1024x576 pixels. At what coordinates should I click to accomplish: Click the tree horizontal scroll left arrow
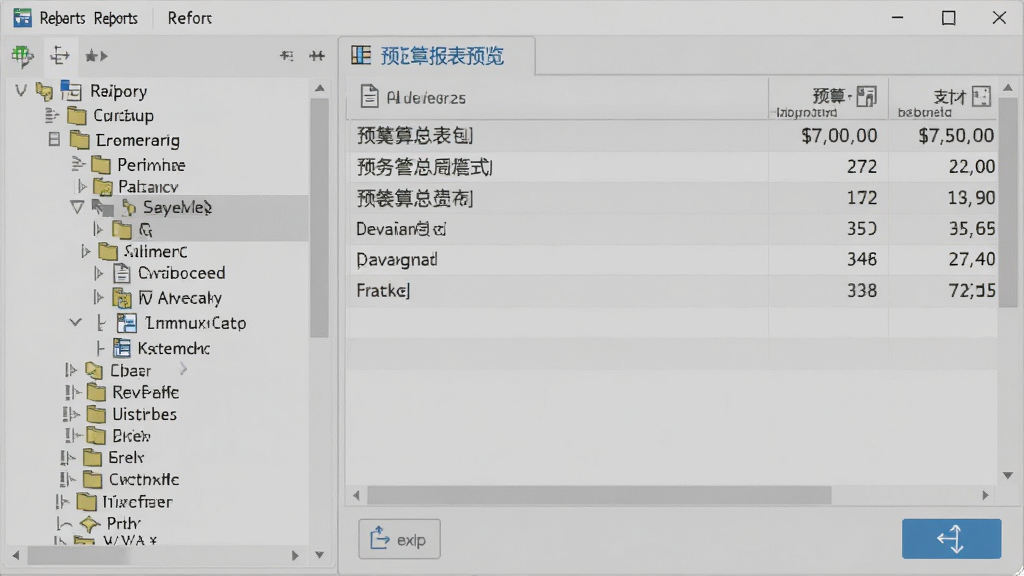(16, 556)
